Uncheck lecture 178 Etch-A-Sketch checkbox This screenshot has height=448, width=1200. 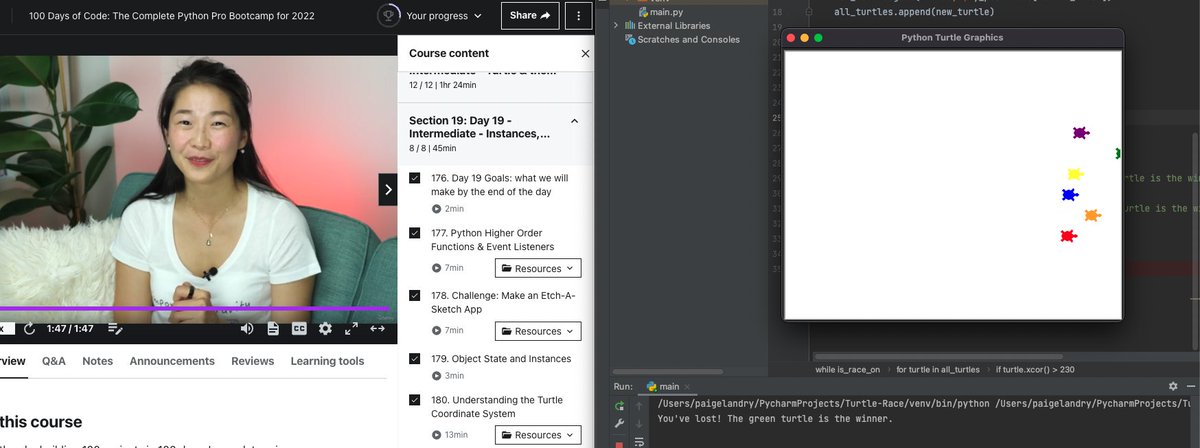click(415, 296)
